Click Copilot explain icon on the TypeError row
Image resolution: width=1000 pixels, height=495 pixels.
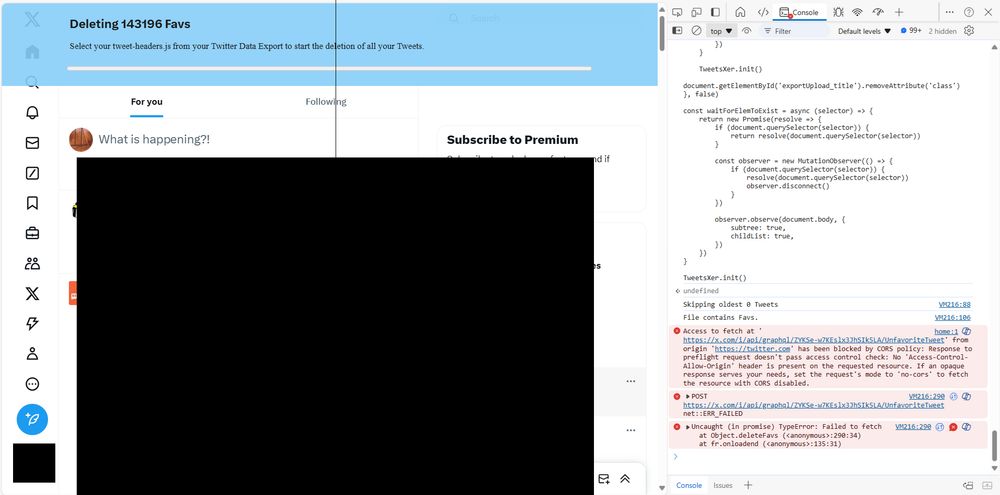(966, 427)
